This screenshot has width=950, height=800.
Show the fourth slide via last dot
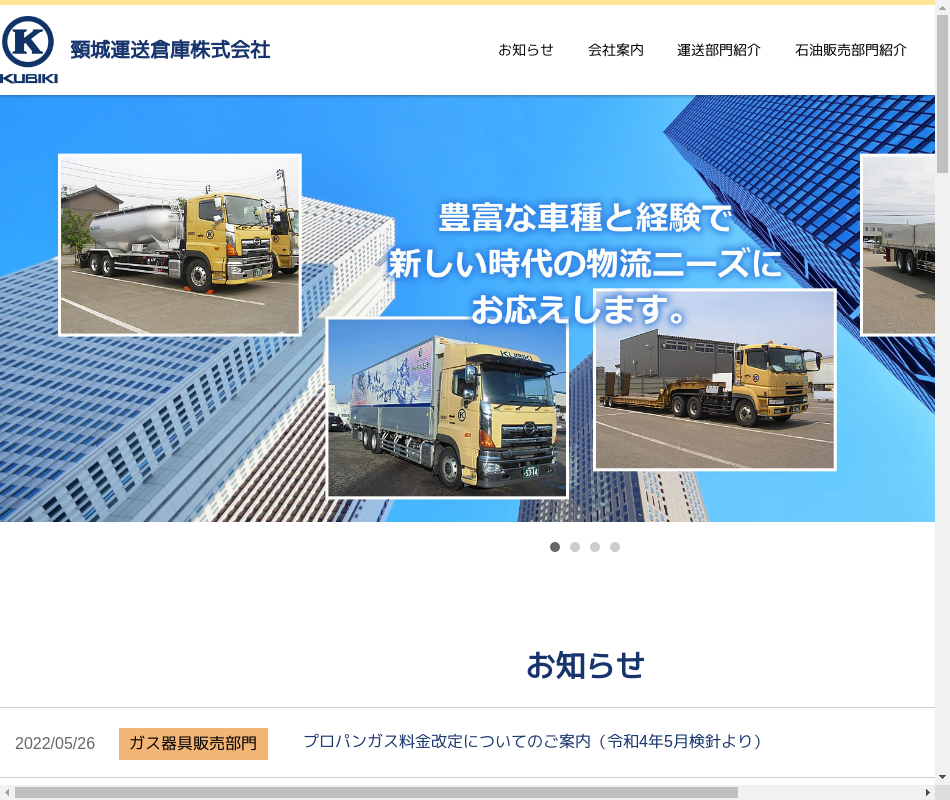pos(615,547)
